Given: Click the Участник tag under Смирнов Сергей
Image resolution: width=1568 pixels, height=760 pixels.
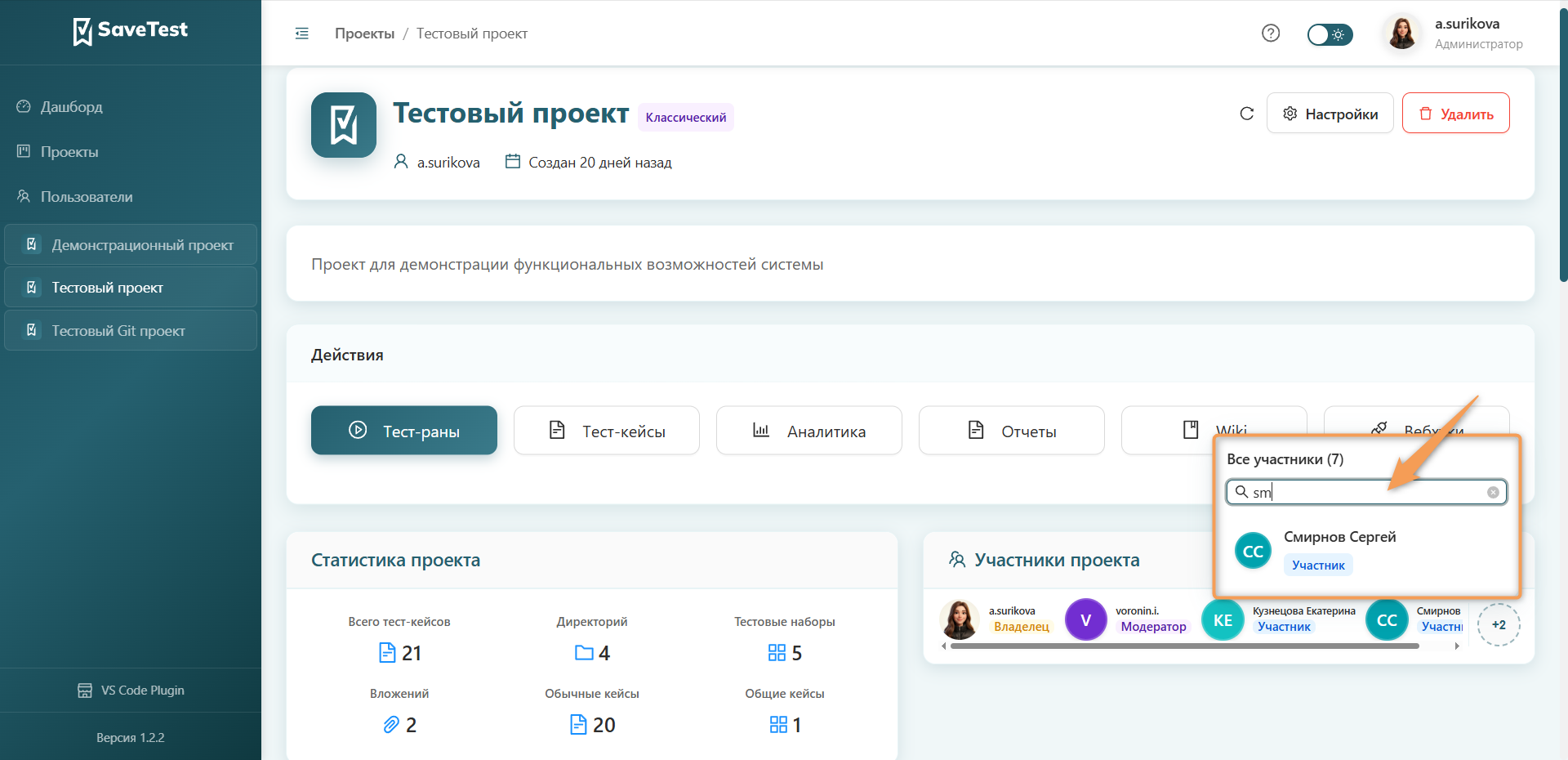Looking at the screenshot, I should coord(1318,565).
